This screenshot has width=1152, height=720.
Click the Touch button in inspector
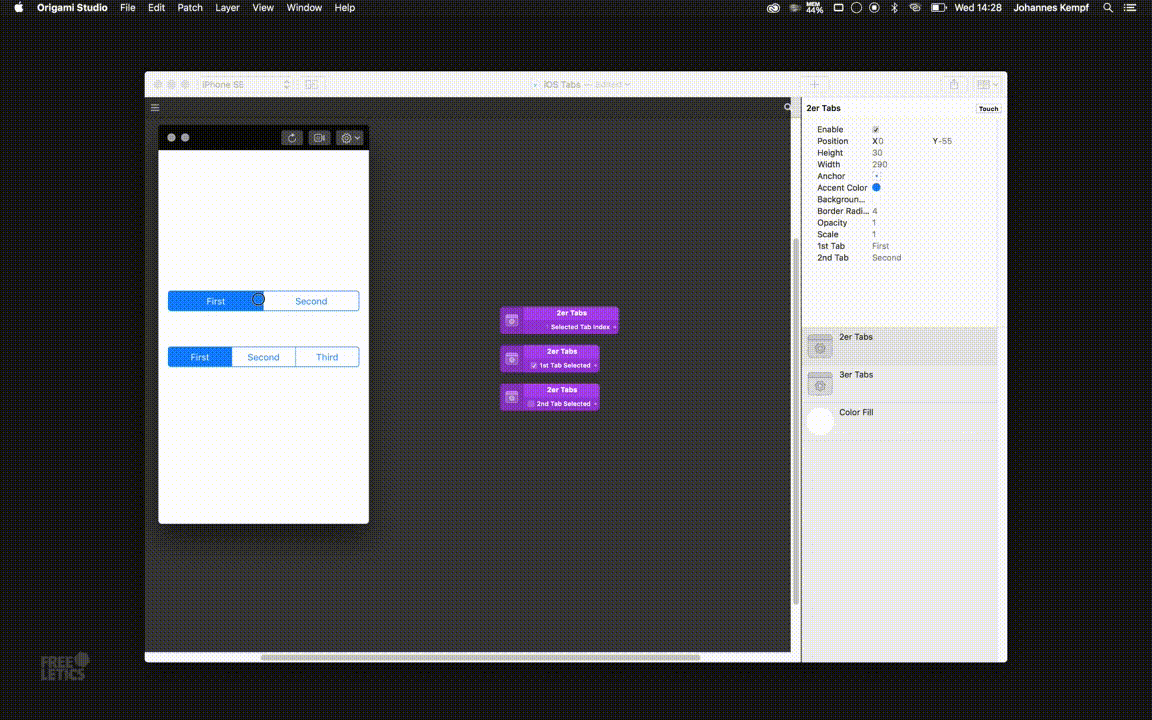988,109
